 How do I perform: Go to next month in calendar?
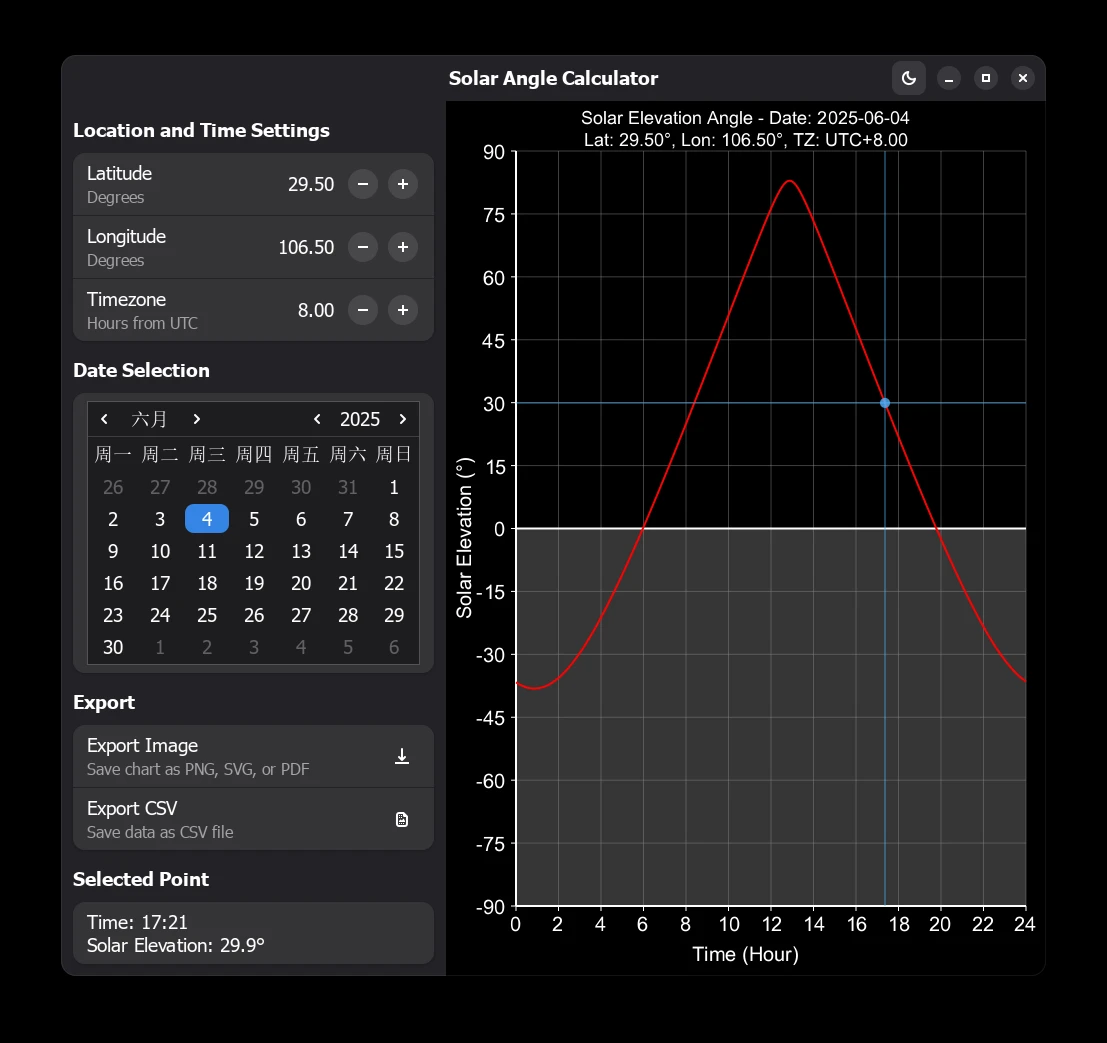coord(197,419)
